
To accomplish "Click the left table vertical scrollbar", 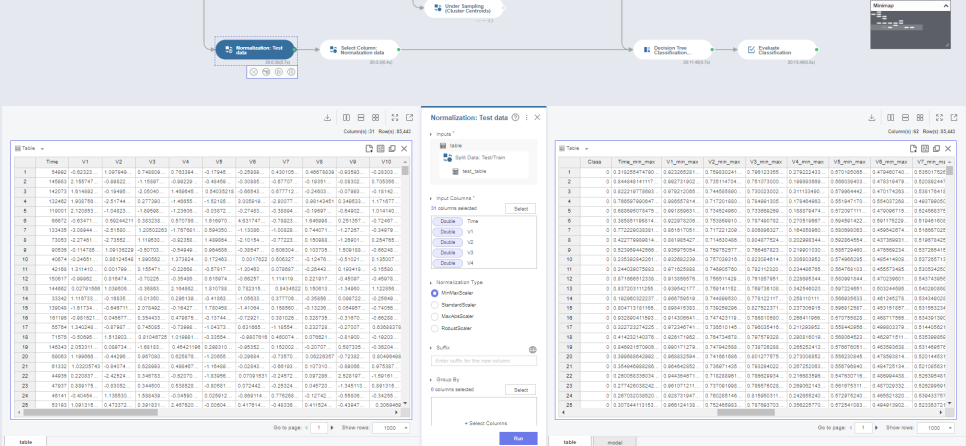I will pyautogui.click(x=405, y=171).
